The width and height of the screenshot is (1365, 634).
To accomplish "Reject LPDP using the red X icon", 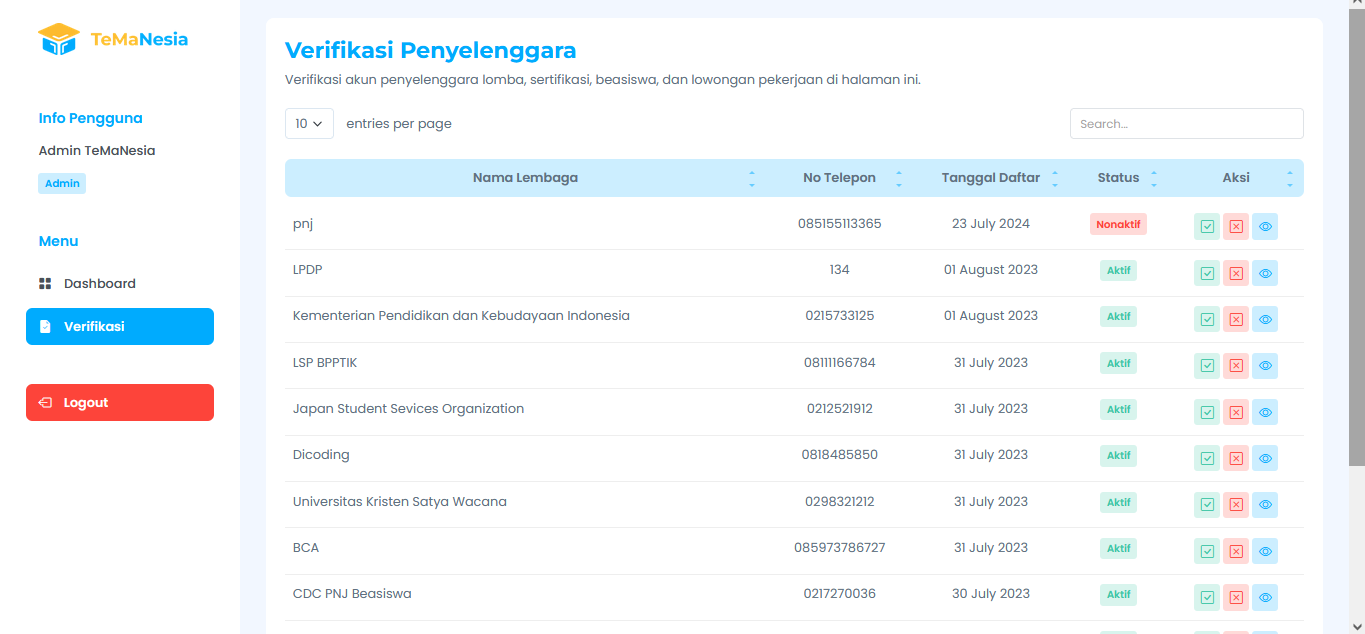I will click(x=1236, y=273).
